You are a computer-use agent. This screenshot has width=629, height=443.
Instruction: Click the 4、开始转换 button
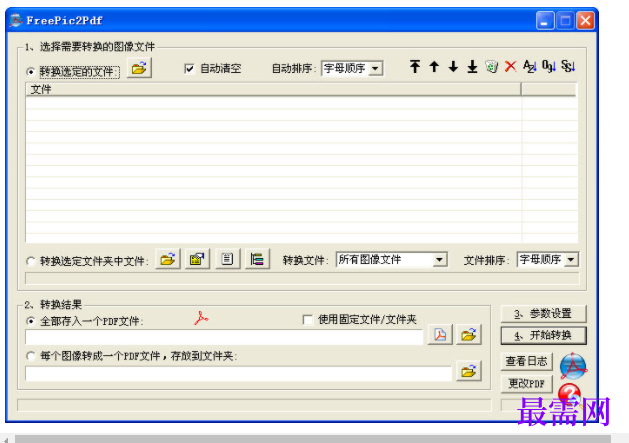tap(544, 335)
